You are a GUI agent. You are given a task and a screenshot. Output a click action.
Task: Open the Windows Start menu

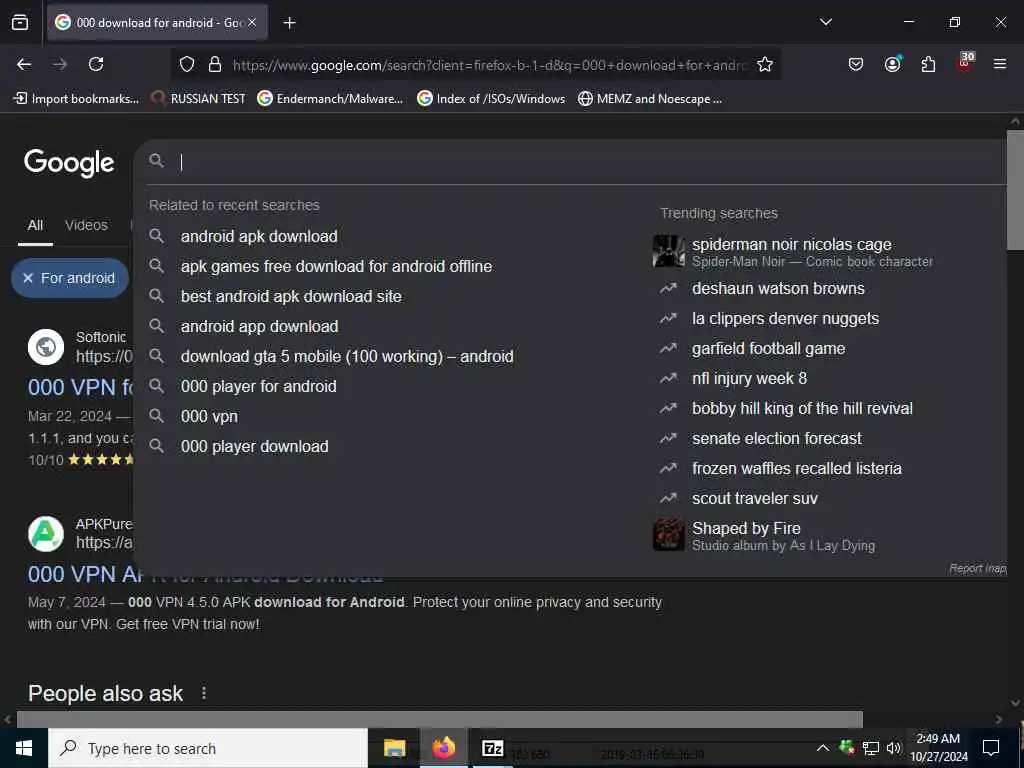(x=24, y=748)
